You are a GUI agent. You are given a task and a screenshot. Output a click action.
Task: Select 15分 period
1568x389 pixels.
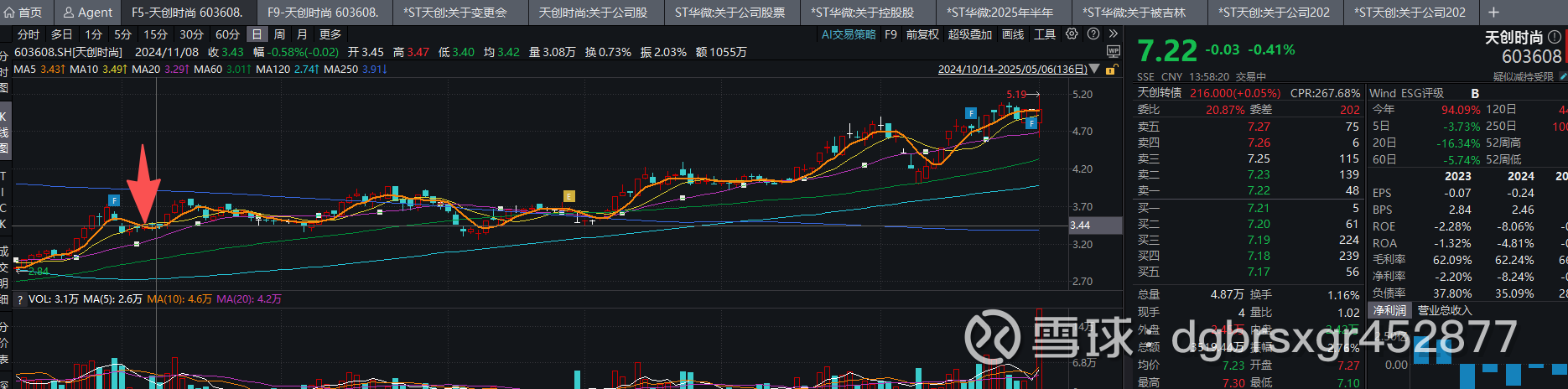155,34
